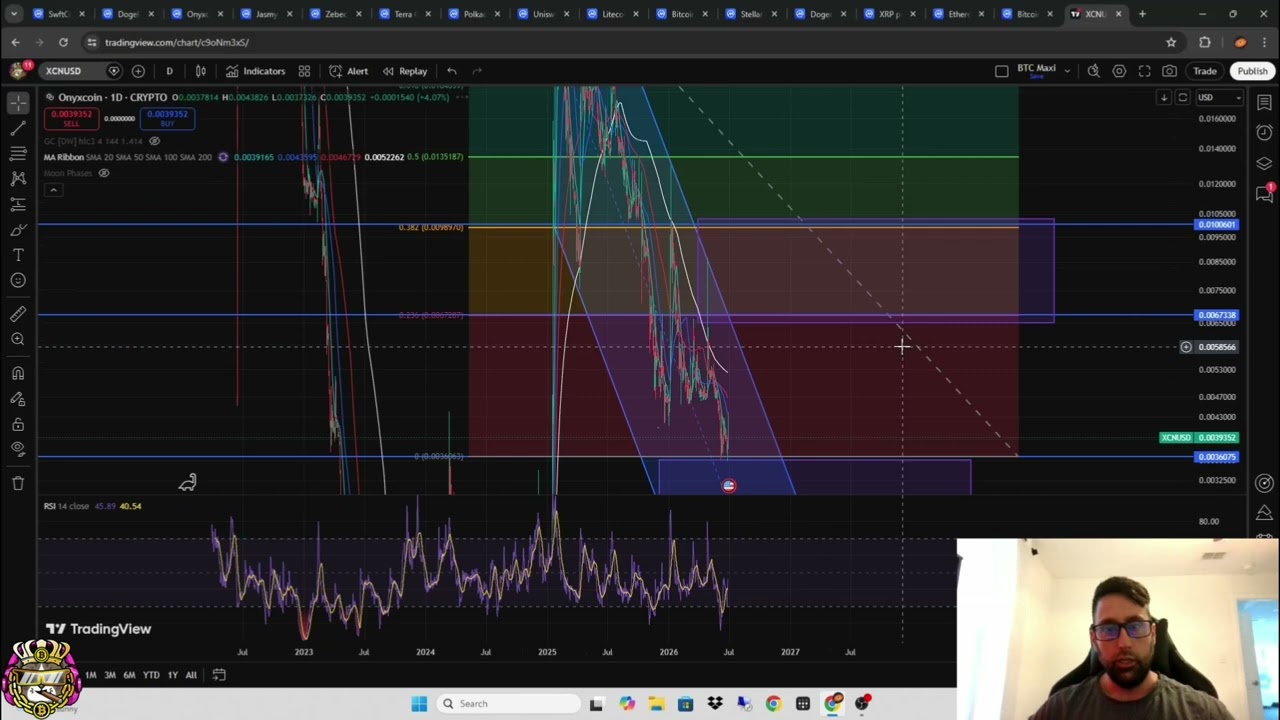Select the 3M date range

[110, 675]
